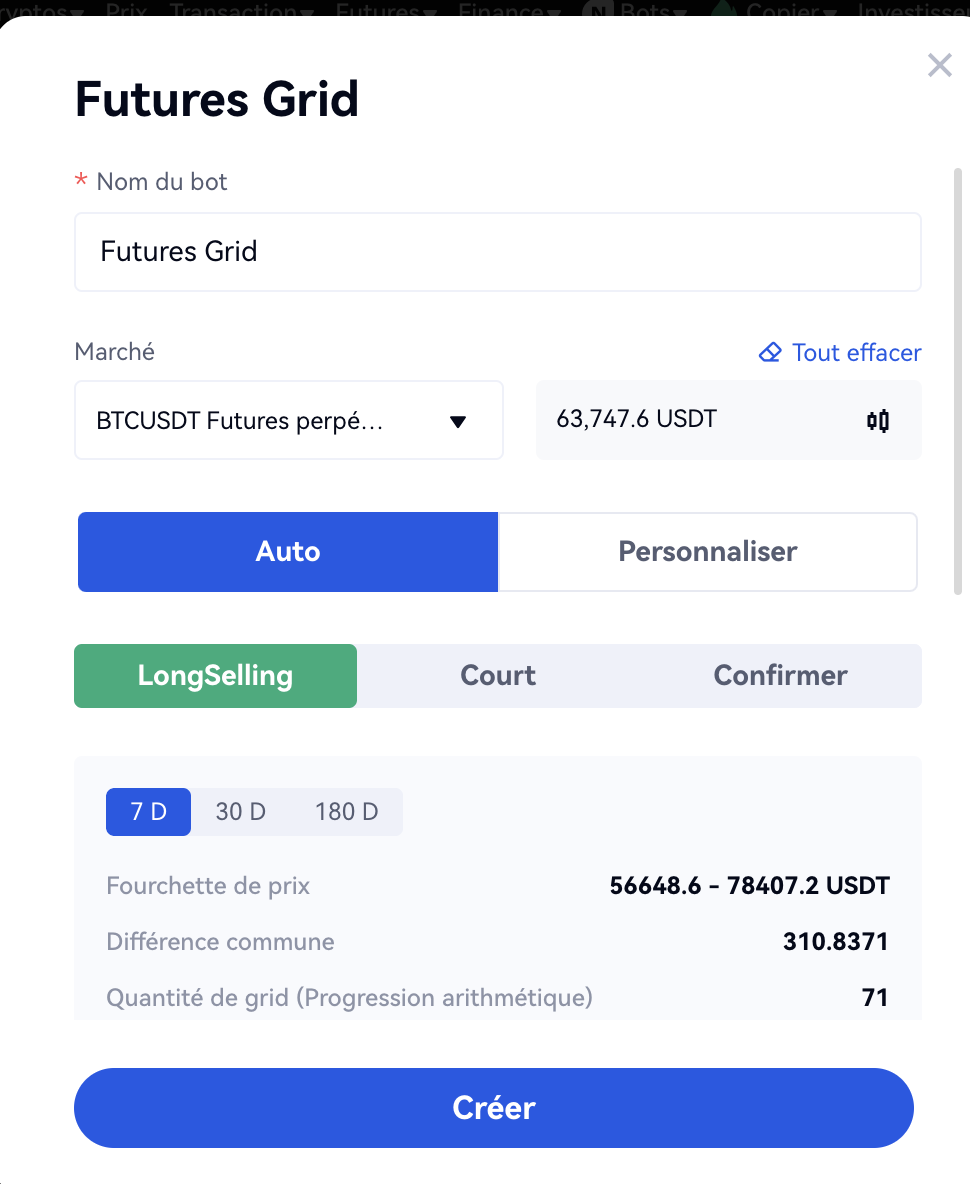Image resolution: width=970 pixels, height=1184 pixels.
Task: Click into the Nom du bot field
Action: coord(497,252)
